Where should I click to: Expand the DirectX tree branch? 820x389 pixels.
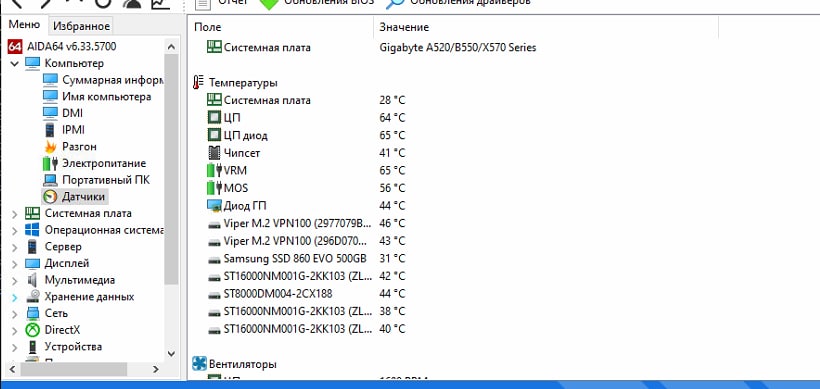tap(14, 330)
